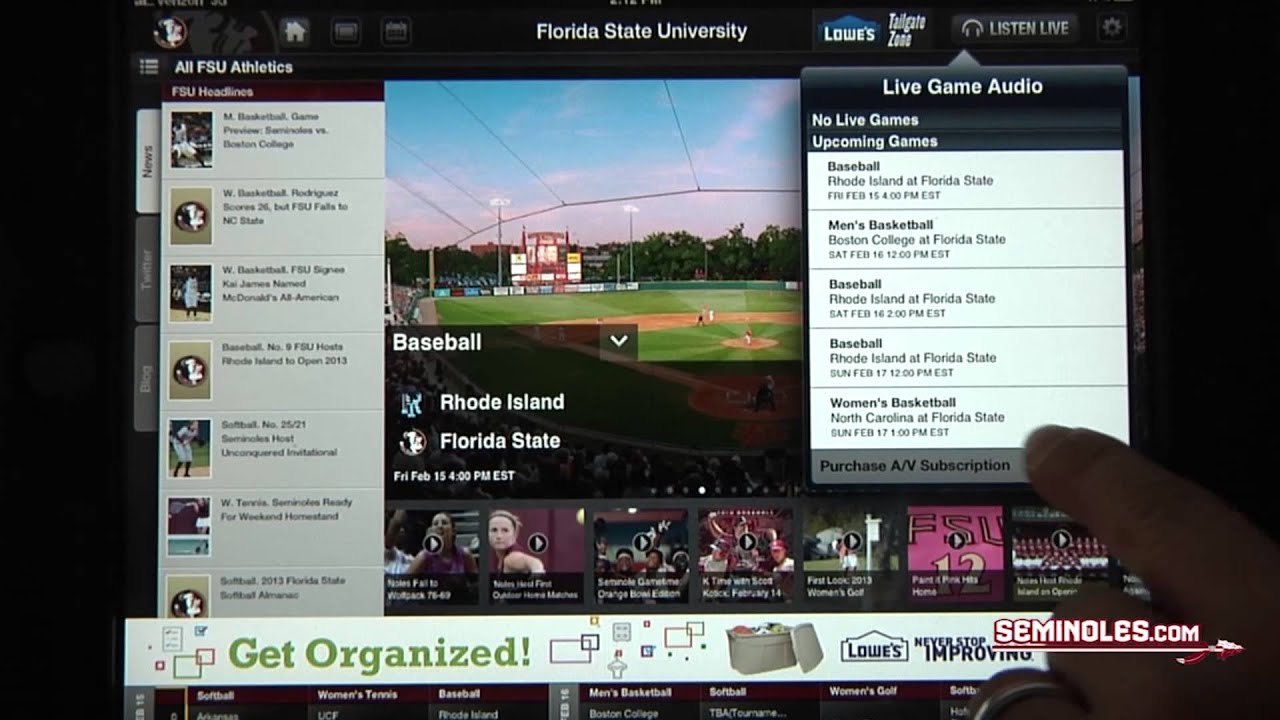The image size is (1280, 720).
Task: Open the Home icon in top bar
Action: point(294,31)
